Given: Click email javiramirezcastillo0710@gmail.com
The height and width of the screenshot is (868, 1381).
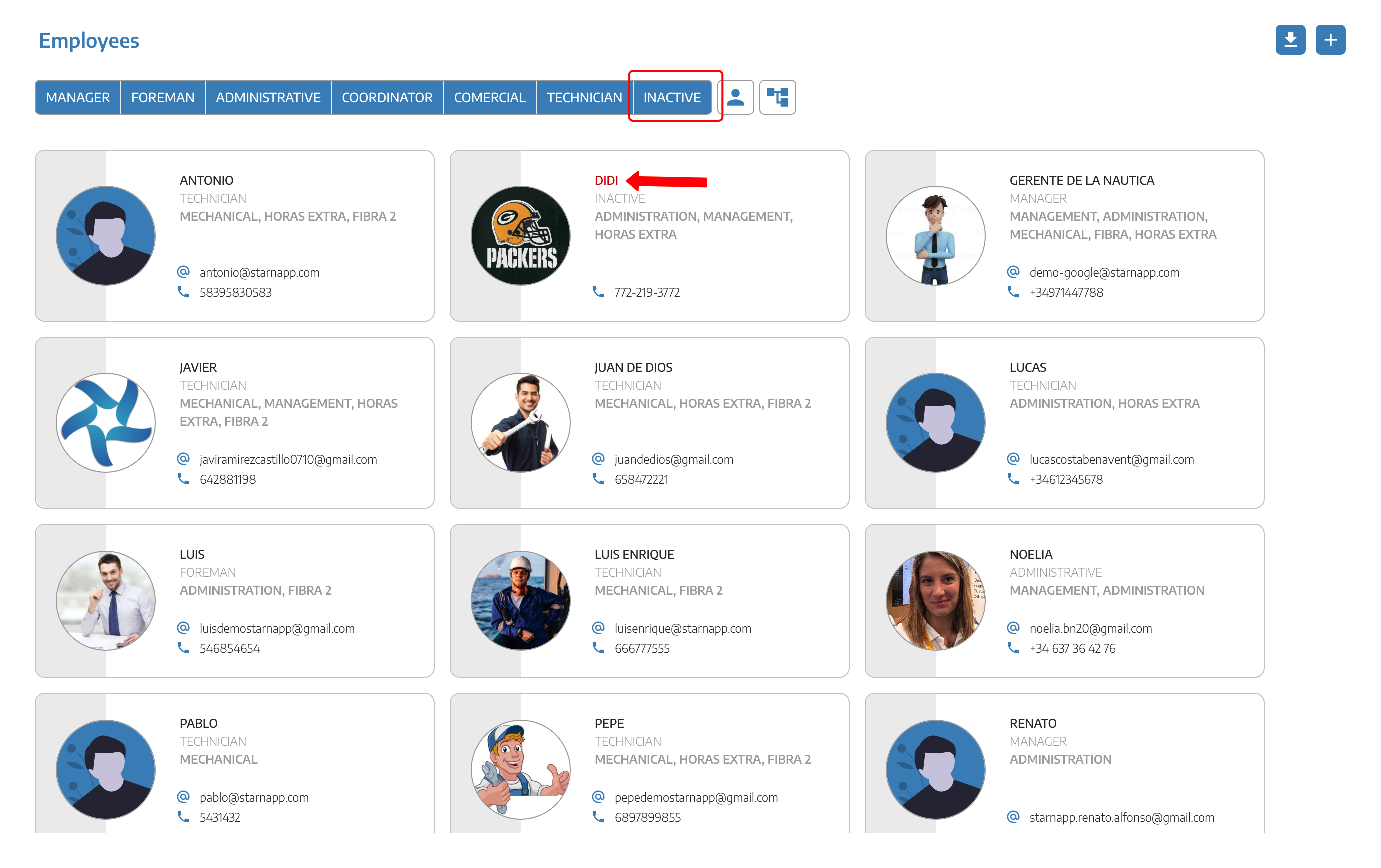Looking at the screenshot, I should pos(288,460).
